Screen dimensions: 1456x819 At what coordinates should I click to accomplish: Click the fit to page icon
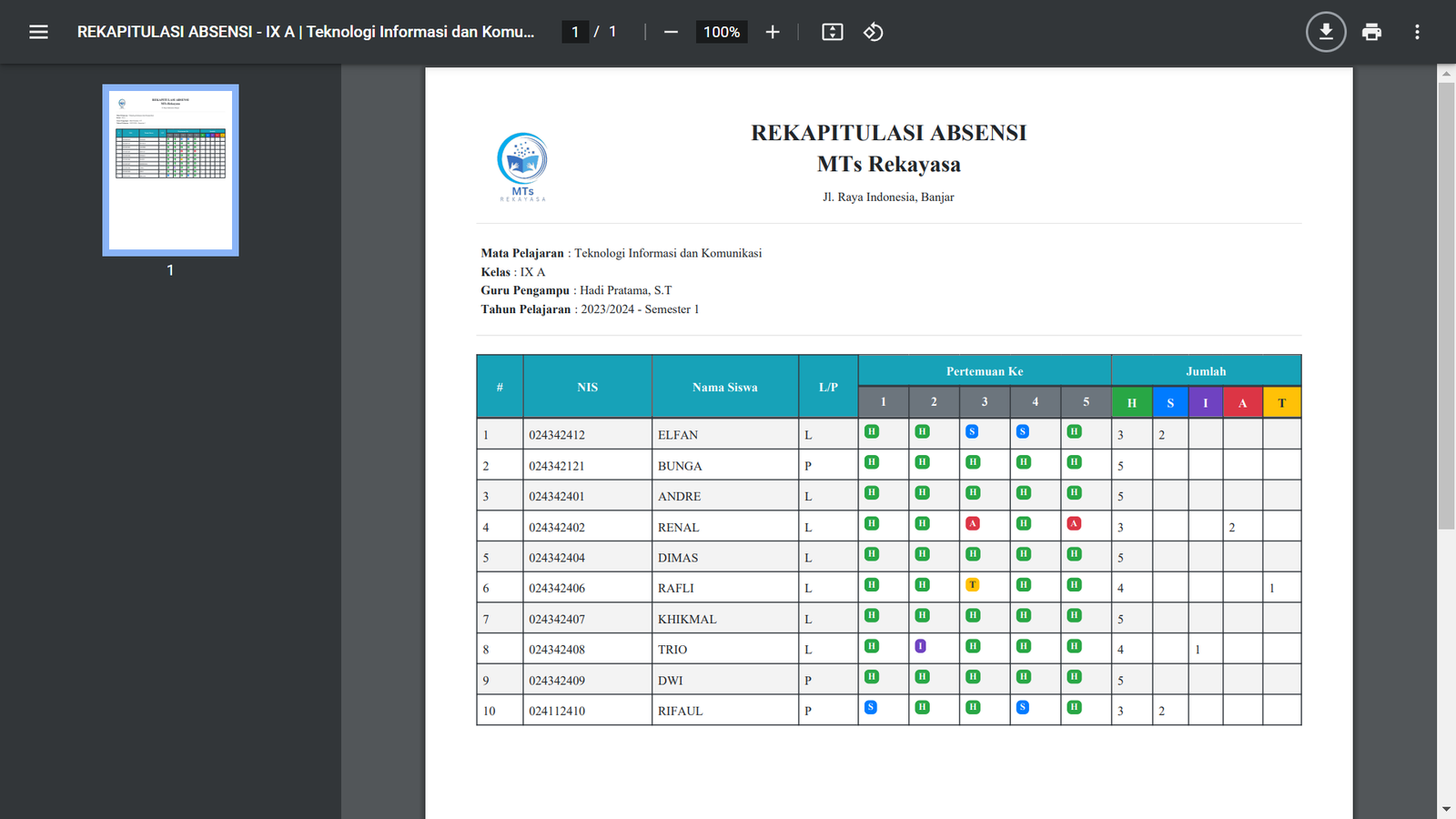[832, 32]
